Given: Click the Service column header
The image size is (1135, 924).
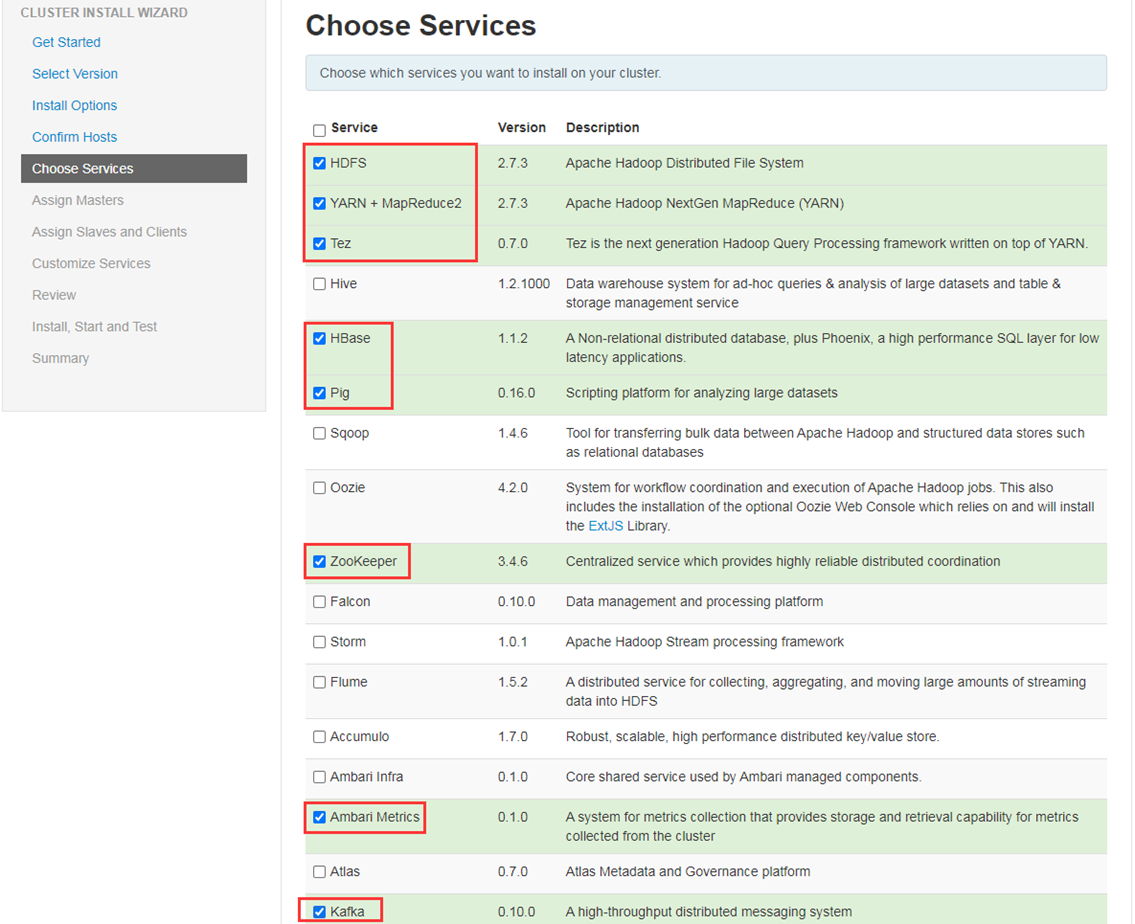Looking at the screenshot, I should point(354,127).
